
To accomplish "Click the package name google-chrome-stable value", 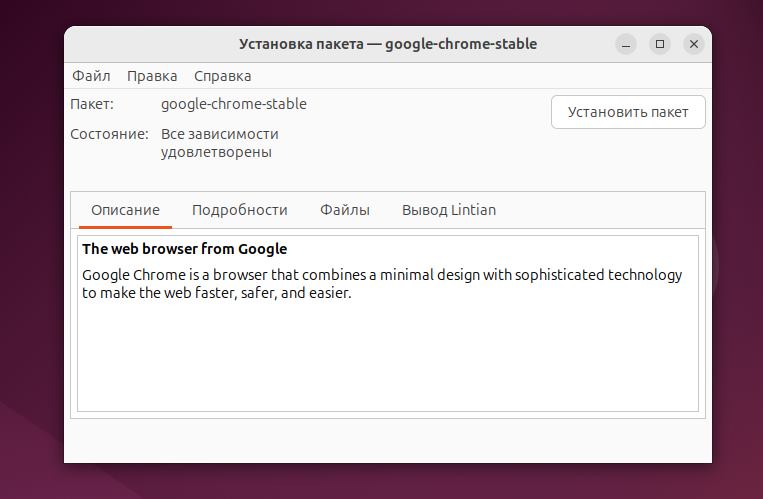I will 234,104.
